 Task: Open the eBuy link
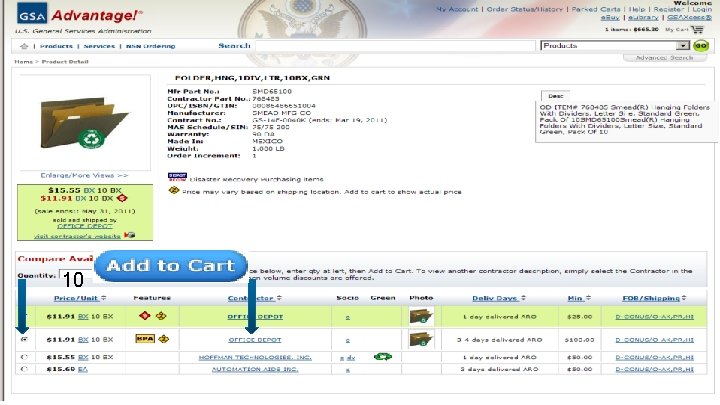click(x=610, y=17)
